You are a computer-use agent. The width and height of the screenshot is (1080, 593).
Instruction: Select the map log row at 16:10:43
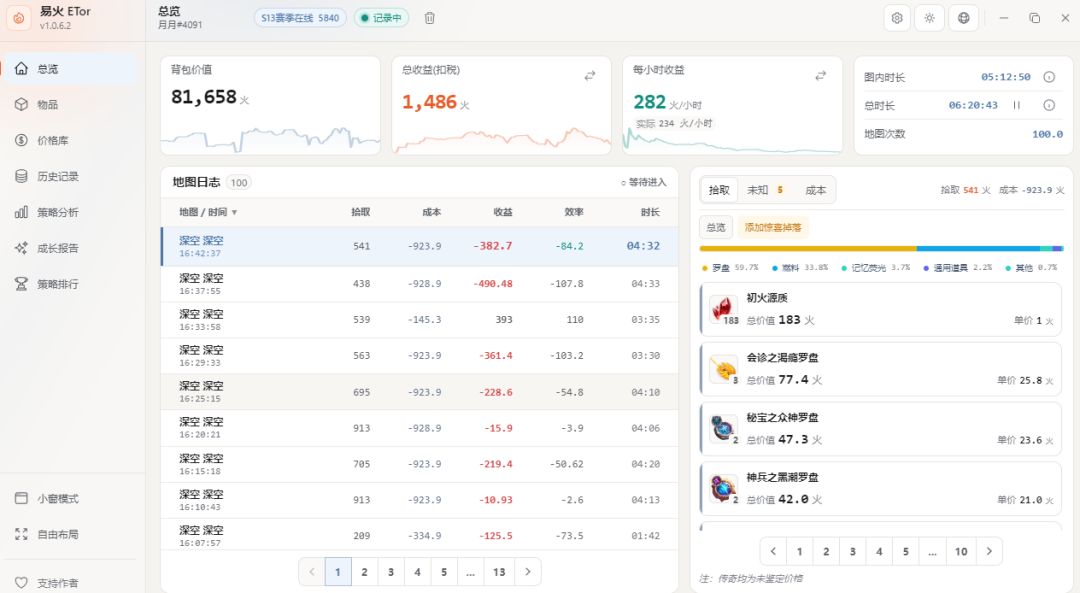pyautogui.click(x=419, y=500)
